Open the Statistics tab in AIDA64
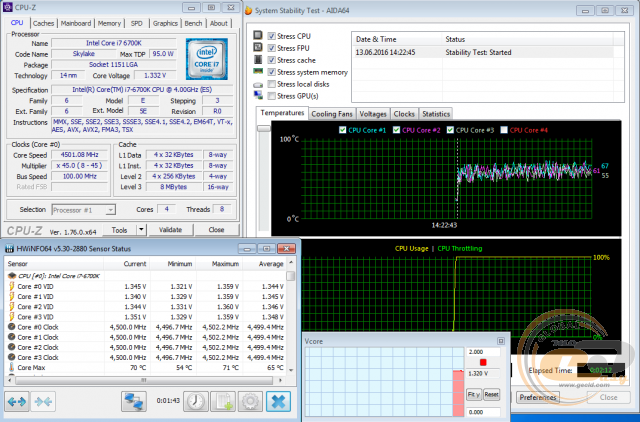This screenshot has height=422, width=640. point(436,114)
